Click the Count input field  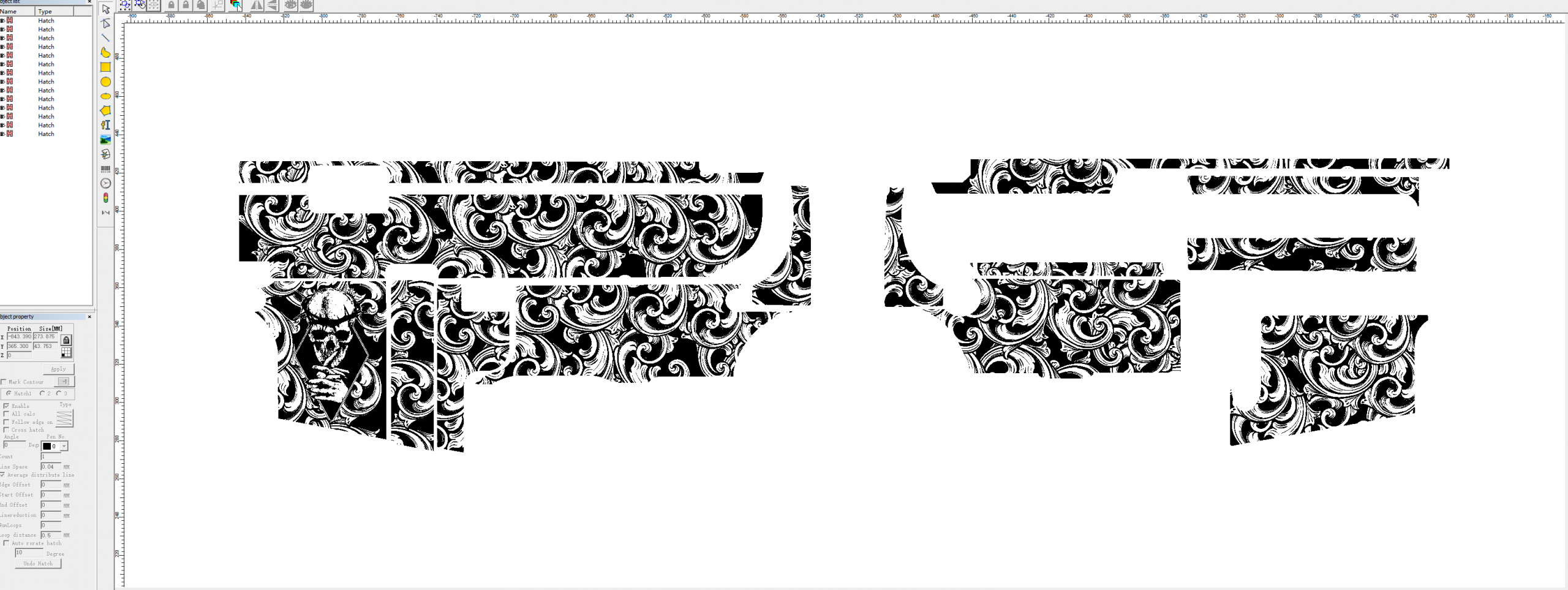click(50, 456)
